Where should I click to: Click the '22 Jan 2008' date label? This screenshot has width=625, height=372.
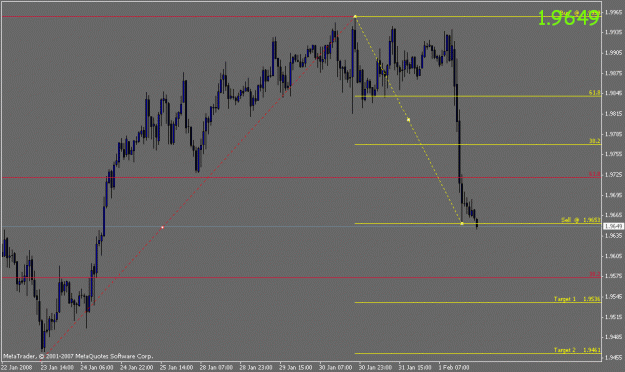[x=17, y=367]
